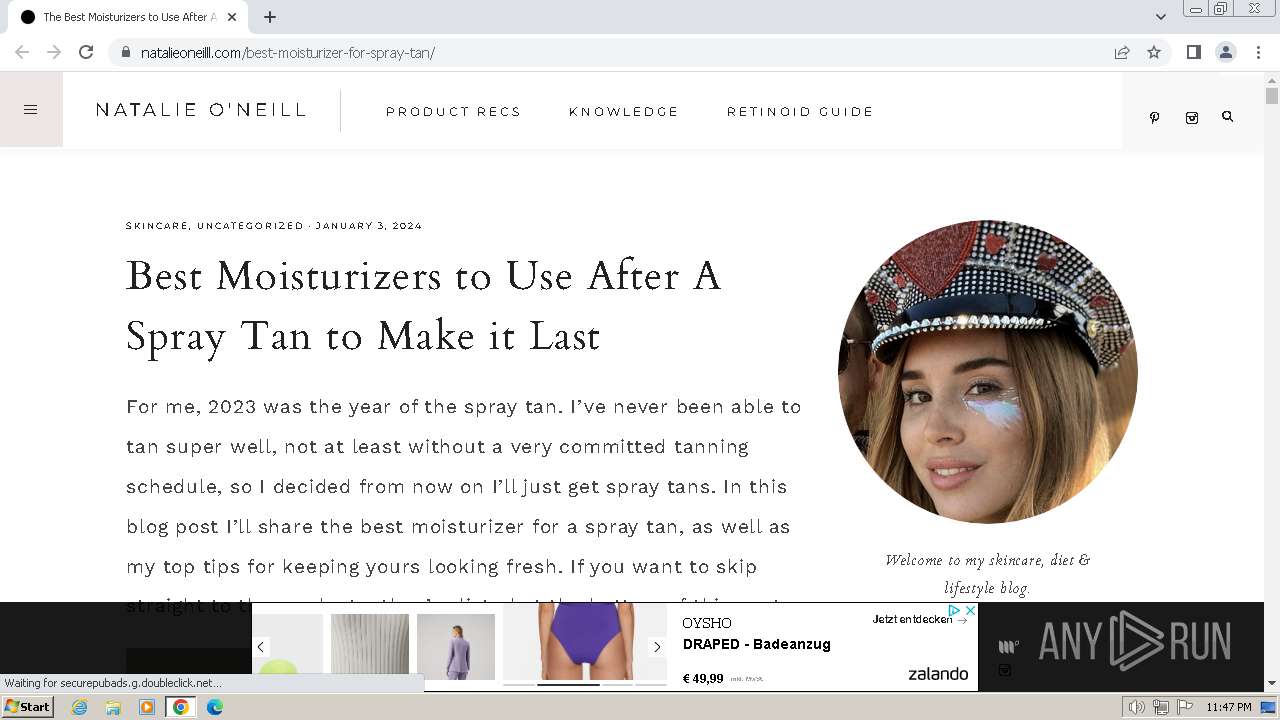Open a new browser tab
Screen dimensions: 1280x720
(x=270, y=17)
